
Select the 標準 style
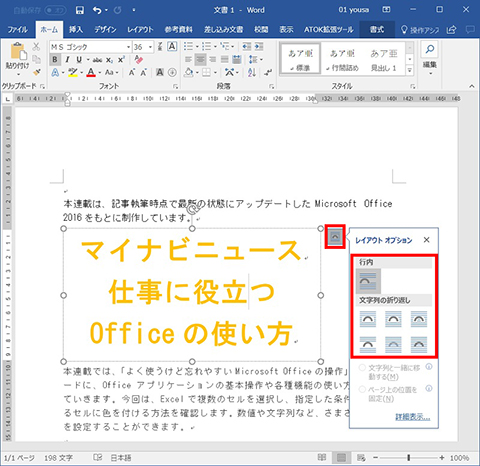pos(300,60)
